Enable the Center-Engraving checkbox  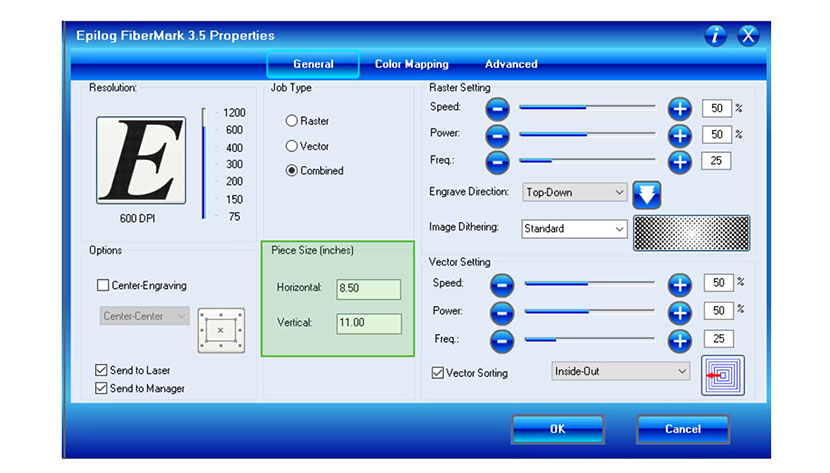pos(103,285)
